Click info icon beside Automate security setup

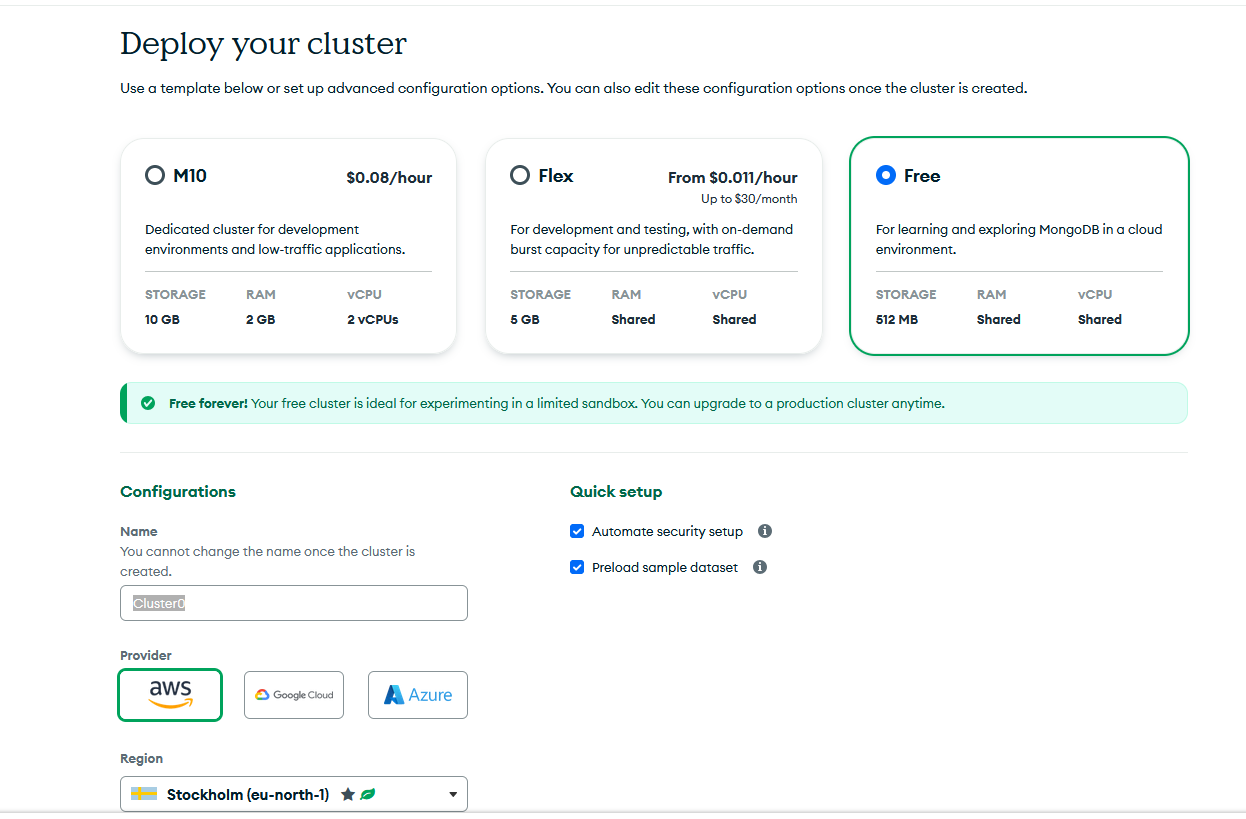765,531
